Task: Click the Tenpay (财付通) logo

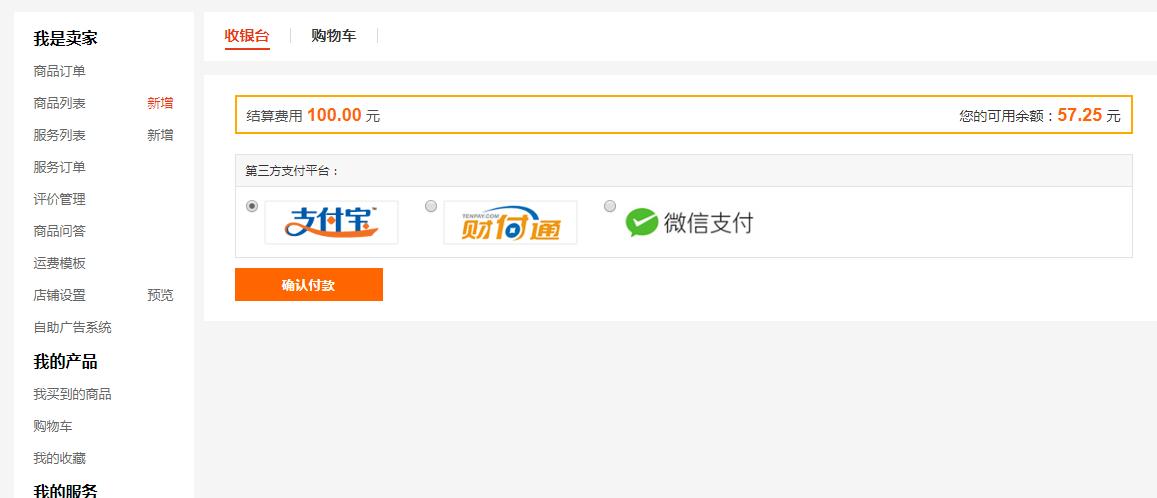Action: 510,222
